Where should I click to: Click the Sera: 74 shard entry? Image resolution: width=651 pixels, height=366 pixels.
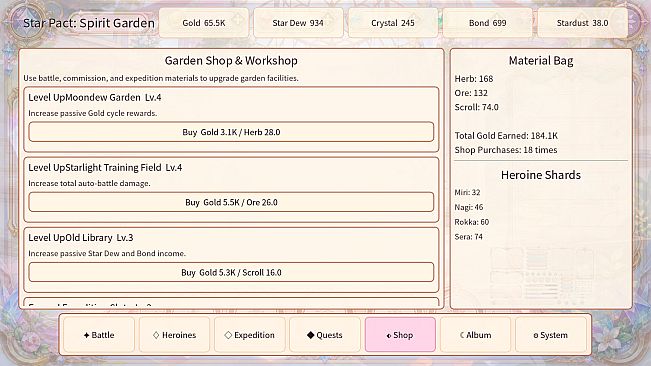[468, 237]
